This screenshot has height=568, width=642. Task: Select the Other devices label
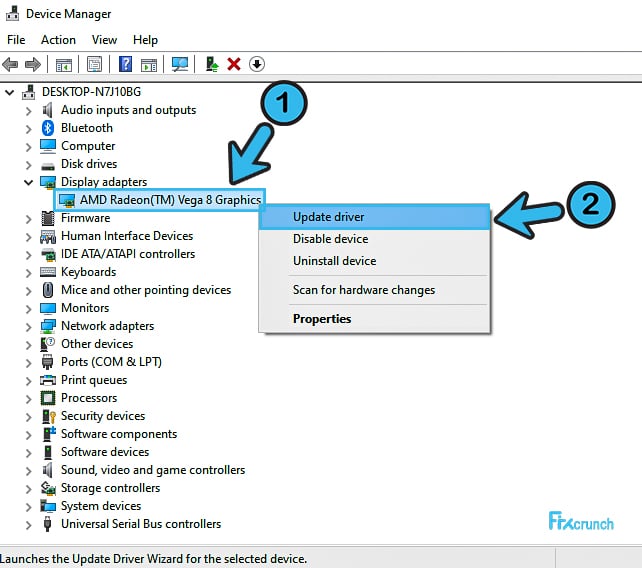click(97, 344)
